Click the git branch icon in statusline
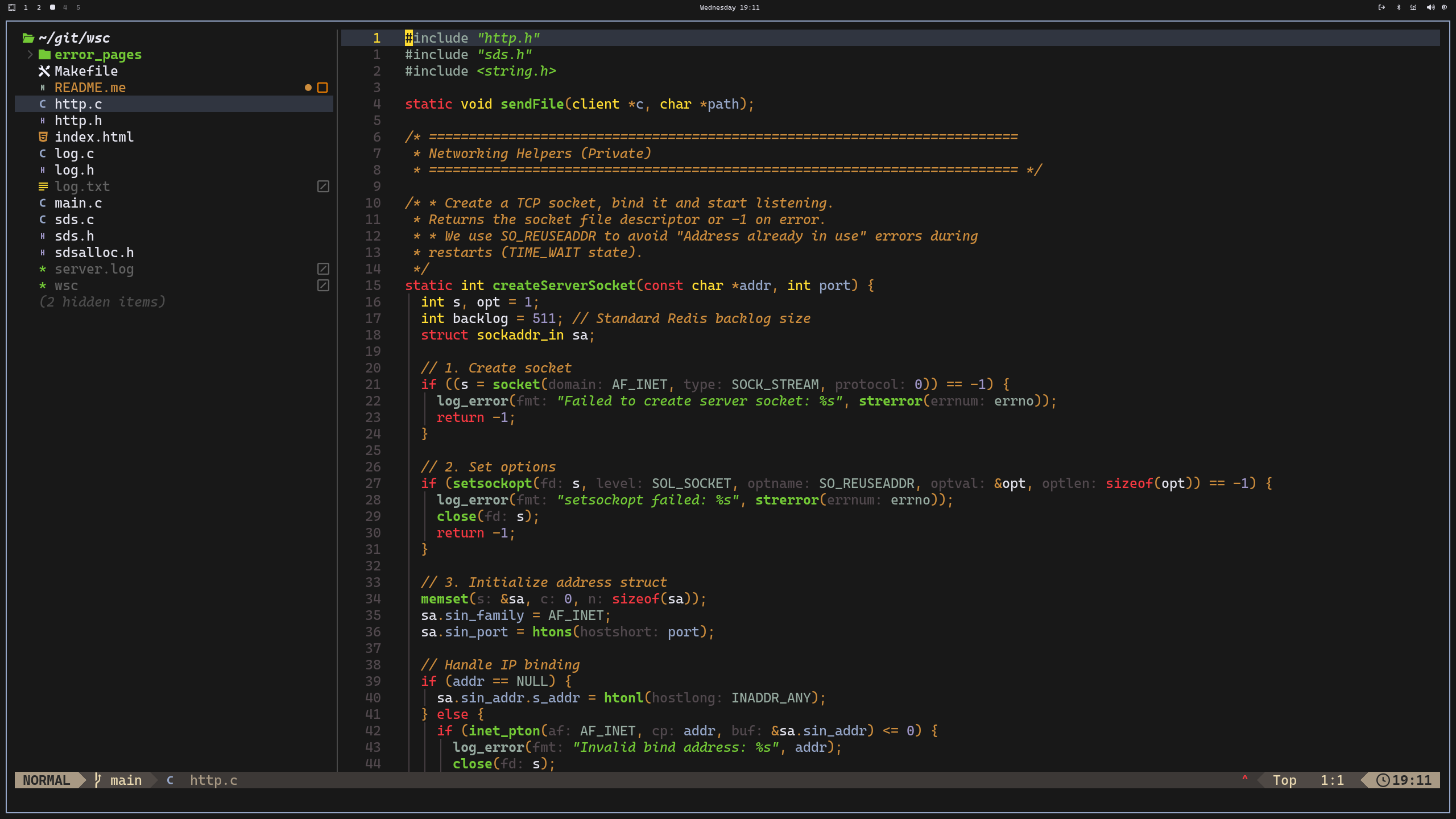The image size is (1456, 819). coord(98,780)
